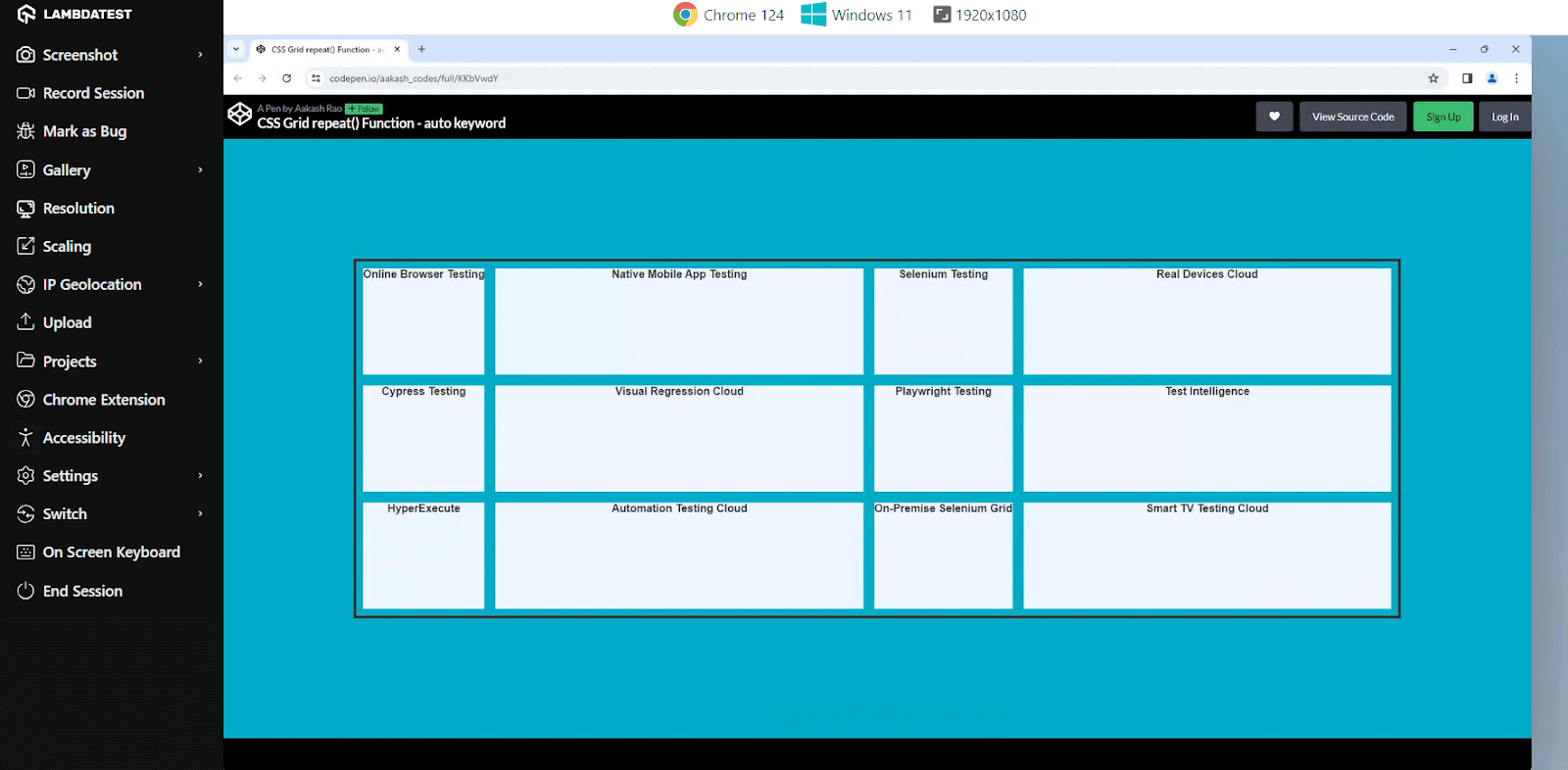1568x770 pixels.
Task: Close the CSS Grid repeat() browser tab
Action: click(x=397, y=49)
